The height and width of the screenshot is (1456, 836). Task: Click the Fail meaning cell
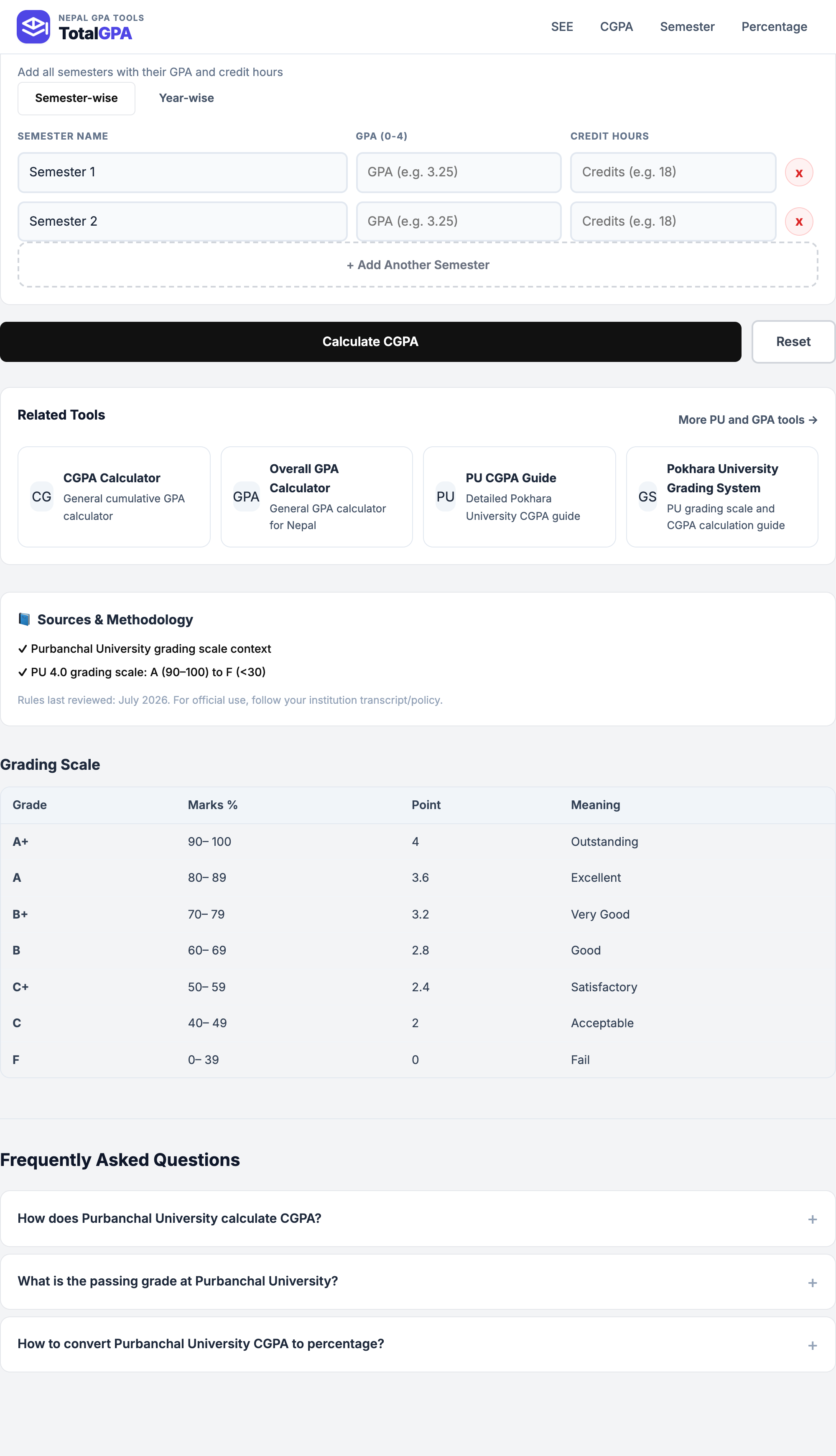tap(580, 1059)
